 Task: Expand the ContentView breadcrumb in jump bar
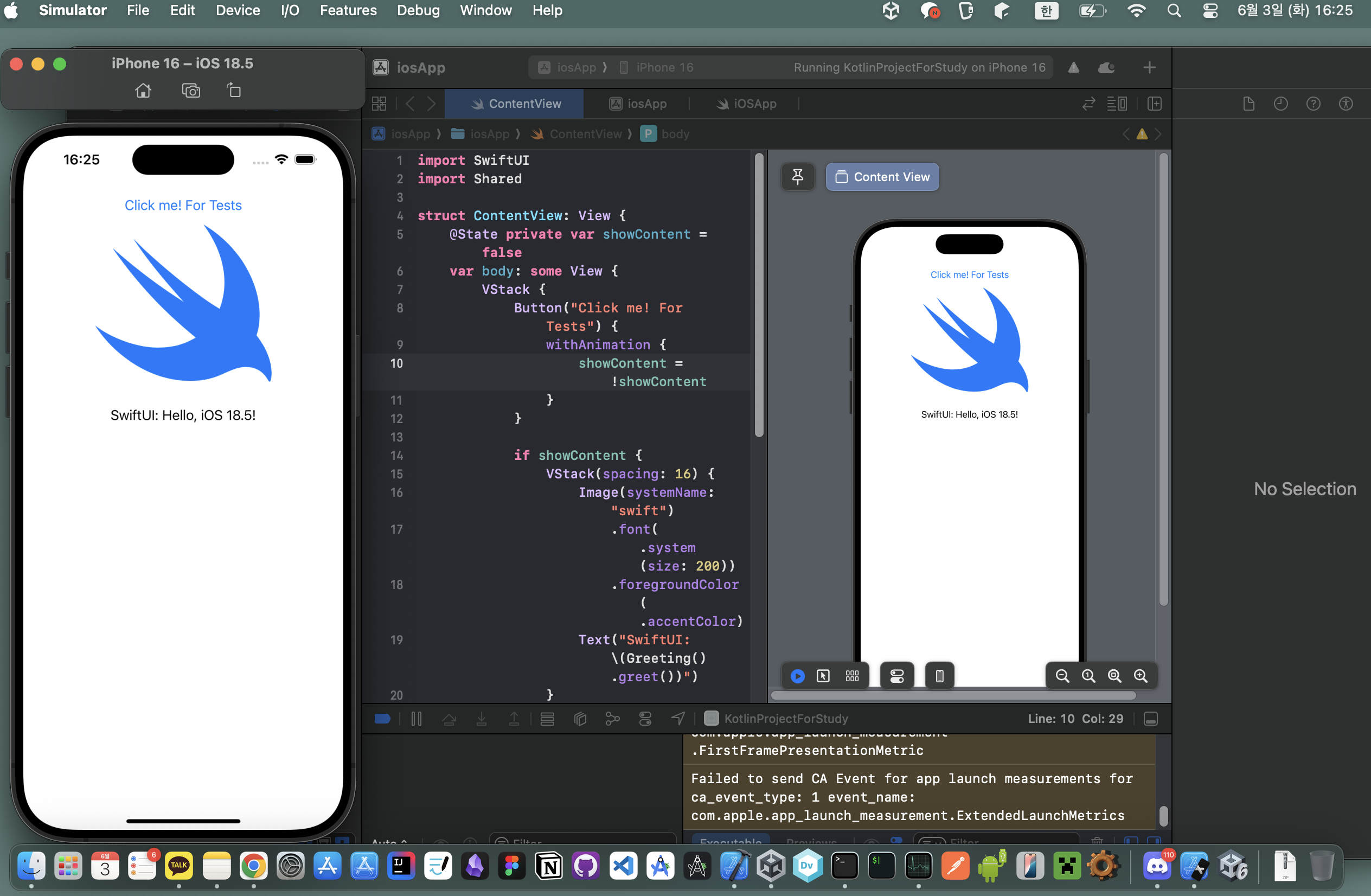tap(585, 135)
